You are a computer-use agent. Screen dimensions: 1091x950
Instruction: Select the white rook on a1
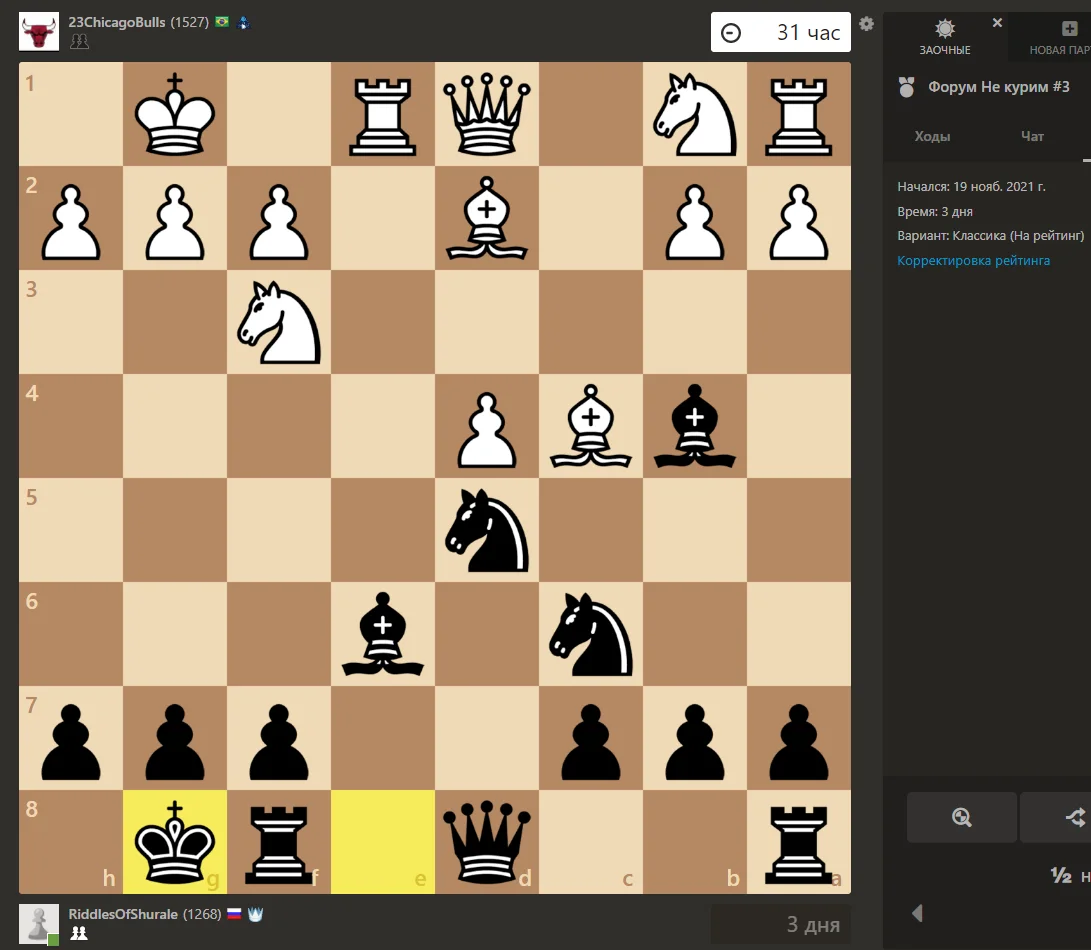pos(799,114)
